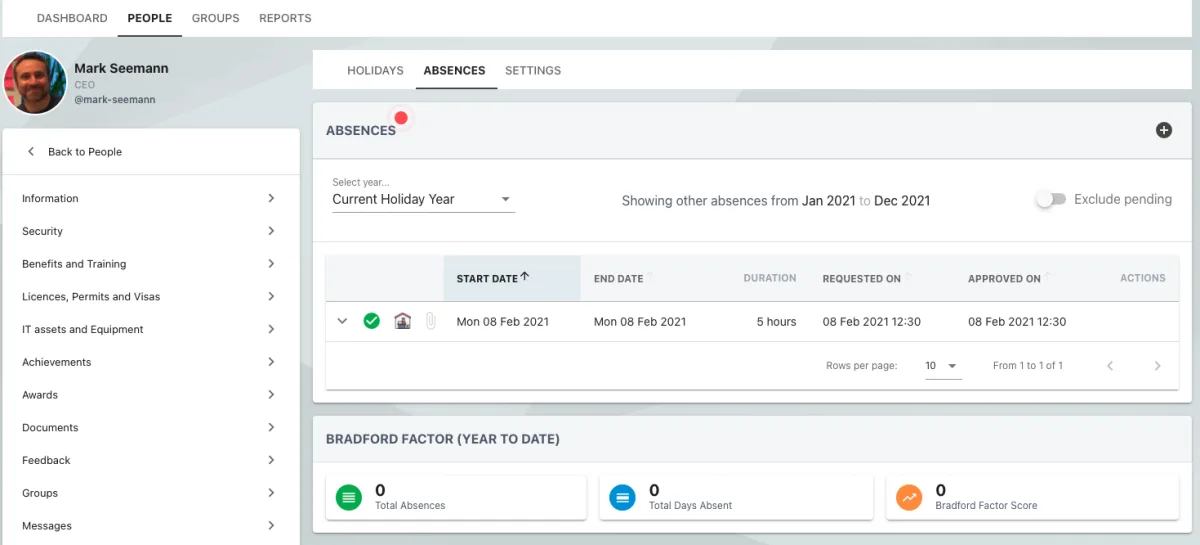This screenshot has width=1200, height=545.
Task: Expand Benefits and Training section
Action: point(149,264)
